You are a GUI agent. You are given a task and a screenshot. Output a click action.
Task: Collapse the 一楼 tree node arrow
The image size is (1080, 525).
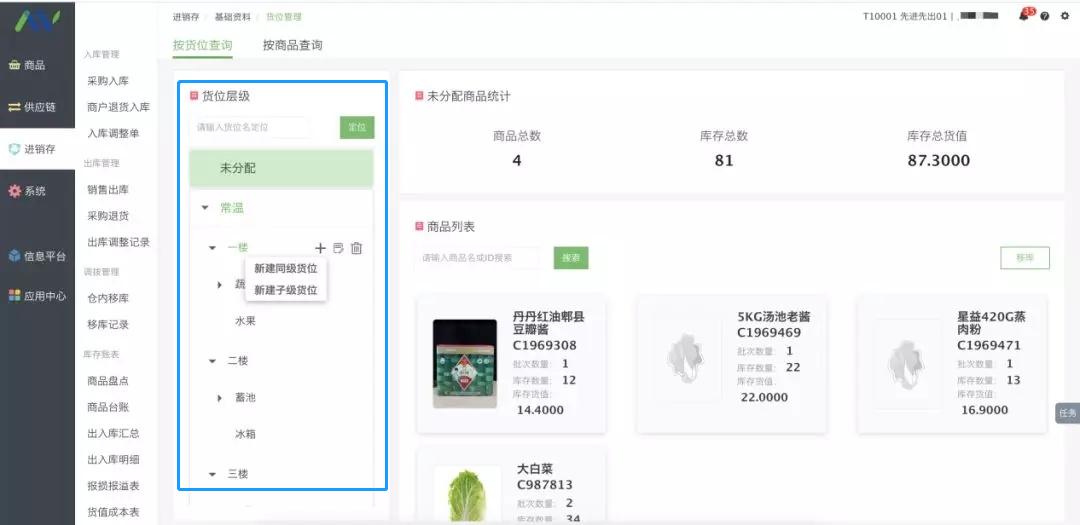pyautogui.click(x=212, y=248)
